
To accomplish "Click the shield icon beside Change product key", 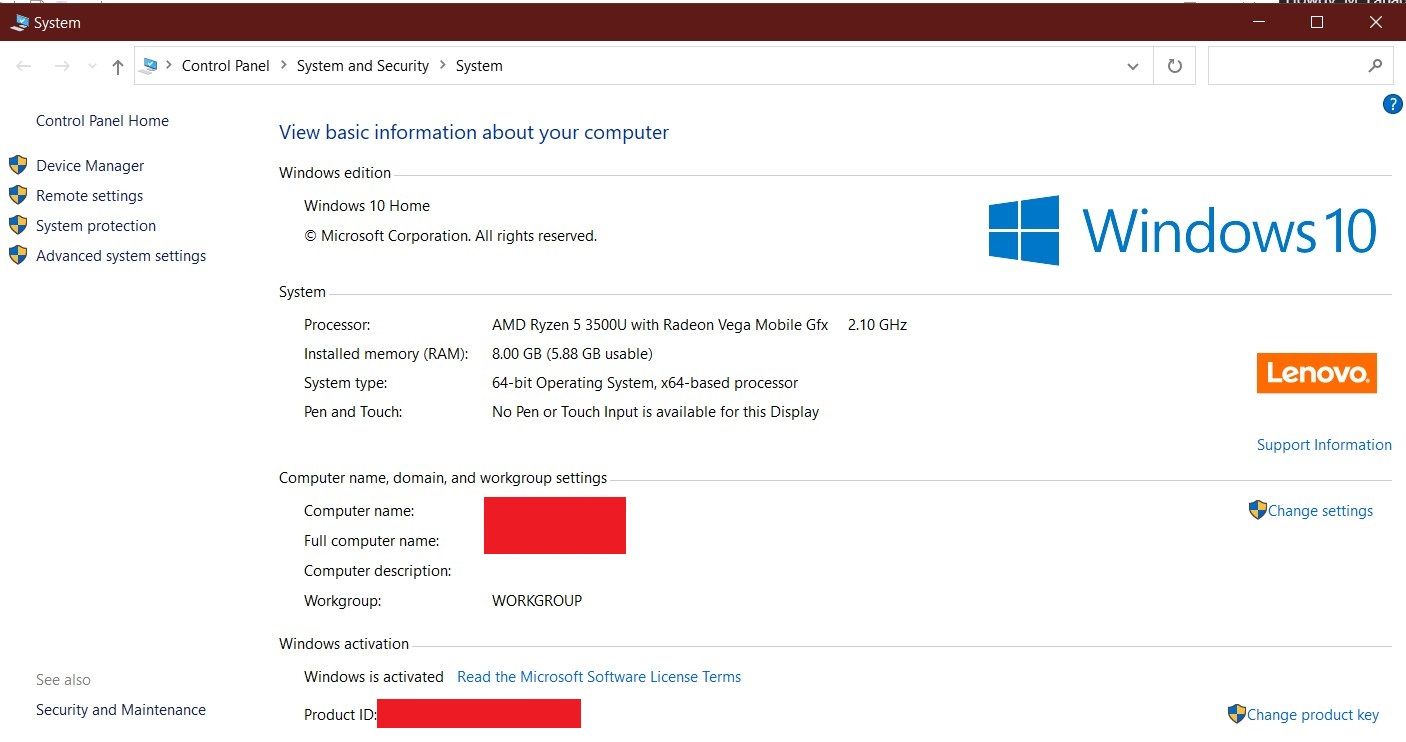I will [1236, 714].
